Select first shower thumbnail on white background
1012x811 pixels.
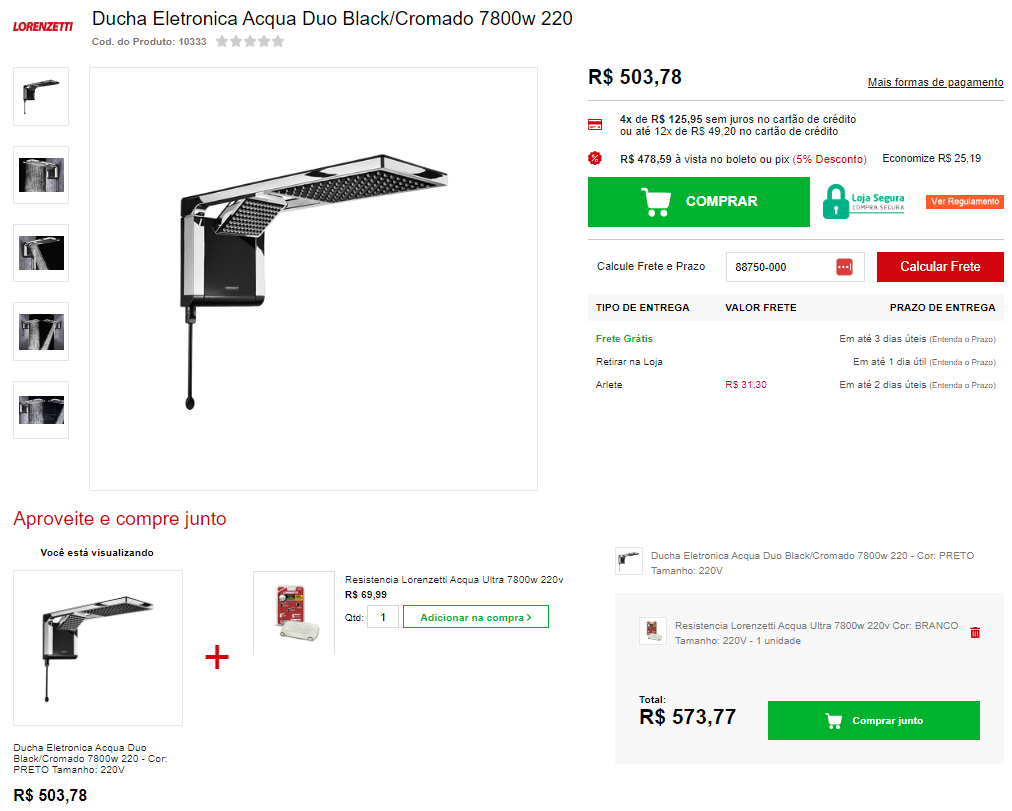[x=41, y=97]
